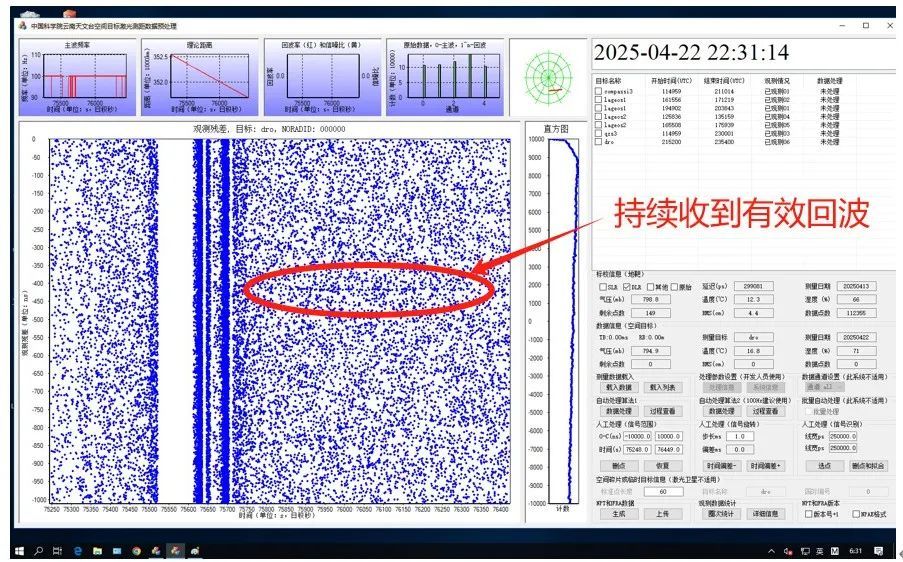Open the Windows Start menu

[x=19, y=551]
